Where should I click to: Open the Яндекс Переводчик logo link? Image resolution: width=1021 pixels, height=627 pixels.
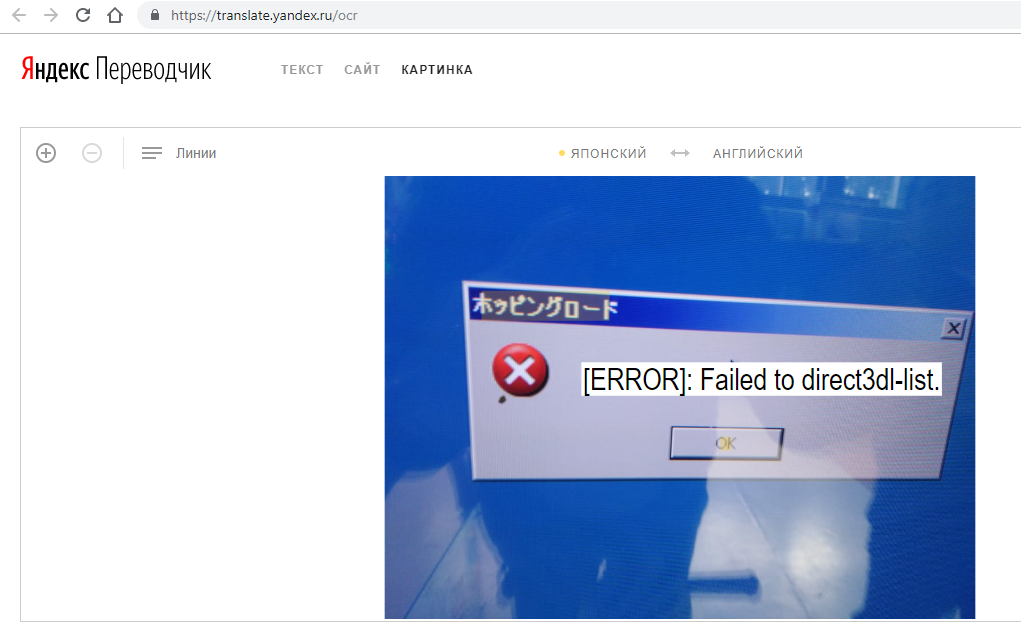(x=116, y=69)
